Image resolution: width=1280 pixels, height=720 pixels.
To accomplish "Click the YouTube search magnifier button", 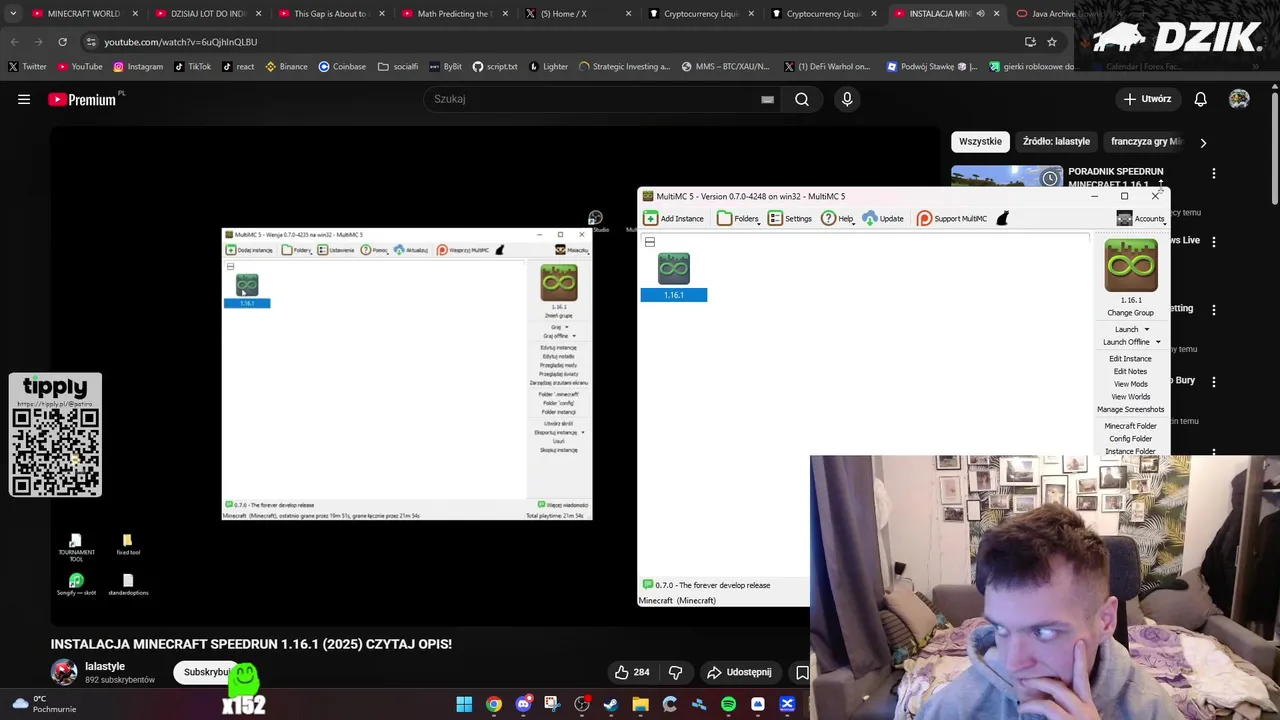I will 802,99.
